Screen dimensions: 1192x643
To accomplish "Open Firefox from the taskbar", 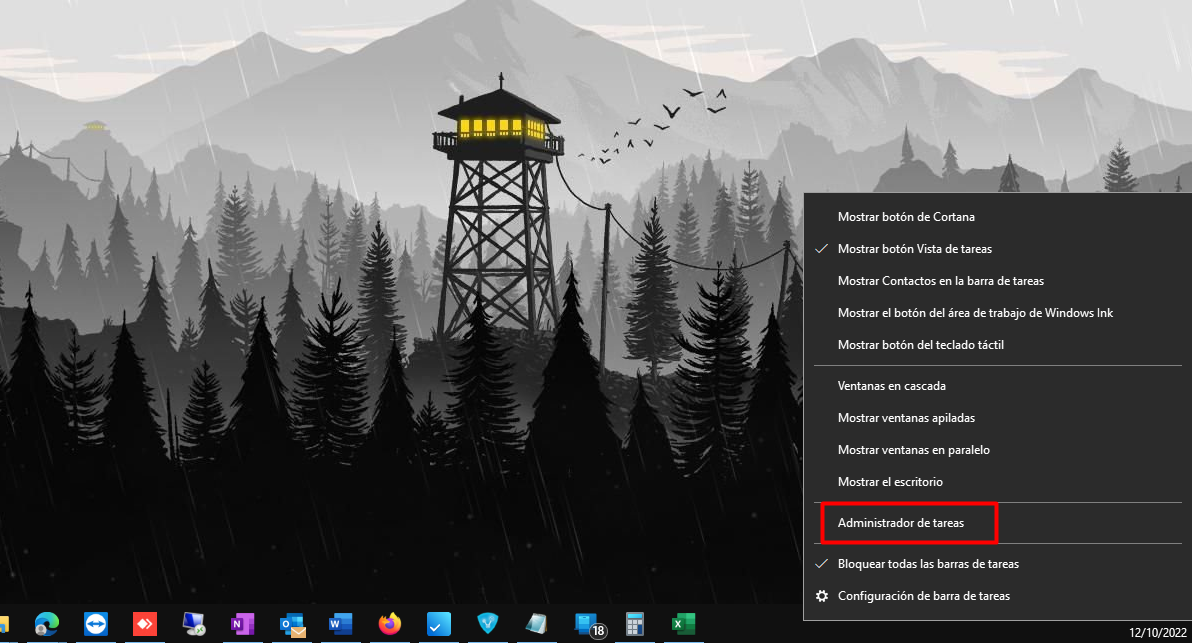I will click(390, 624).
